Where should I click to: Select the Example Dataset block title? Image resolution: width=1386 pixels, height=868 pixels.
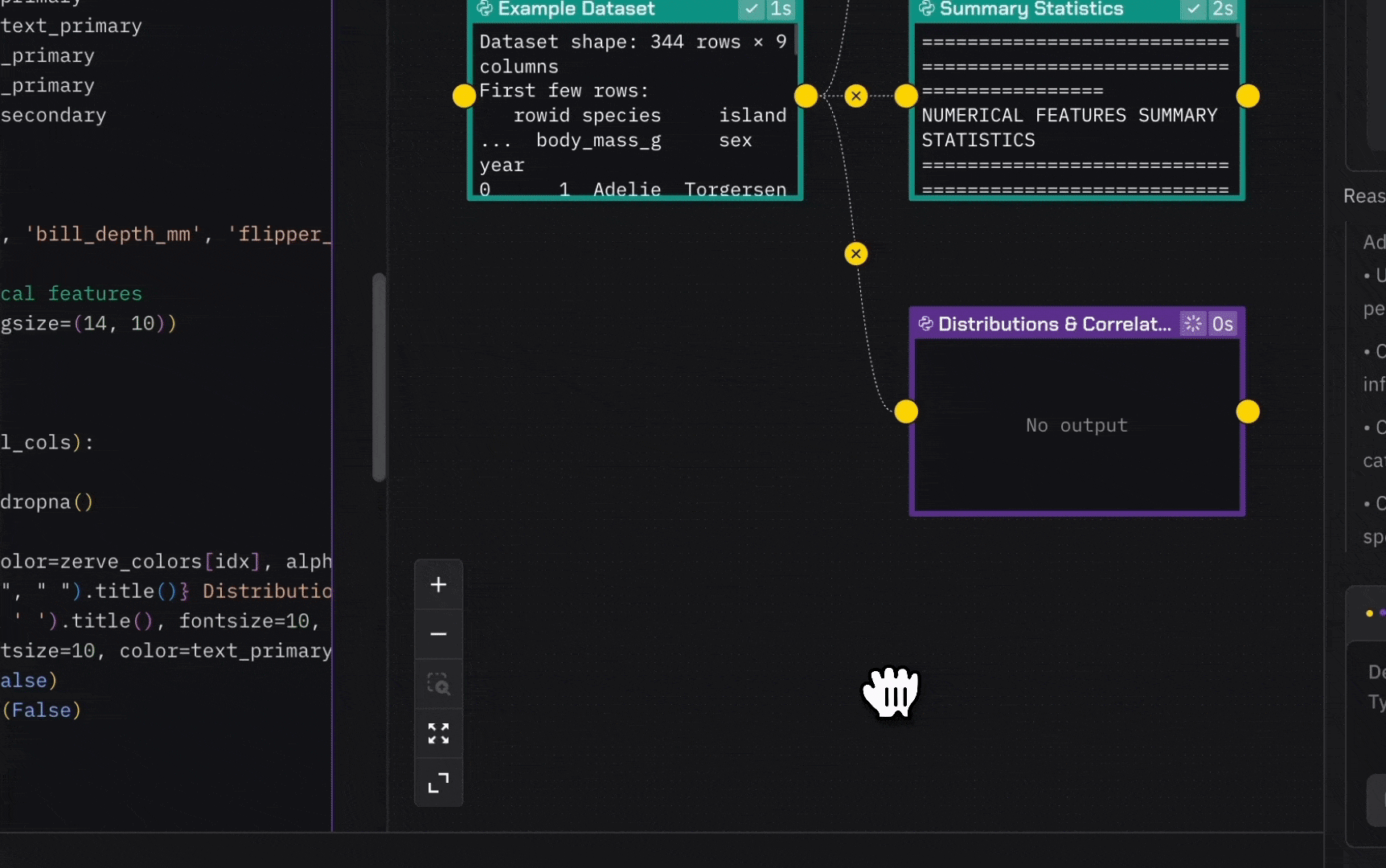(576, 9)
